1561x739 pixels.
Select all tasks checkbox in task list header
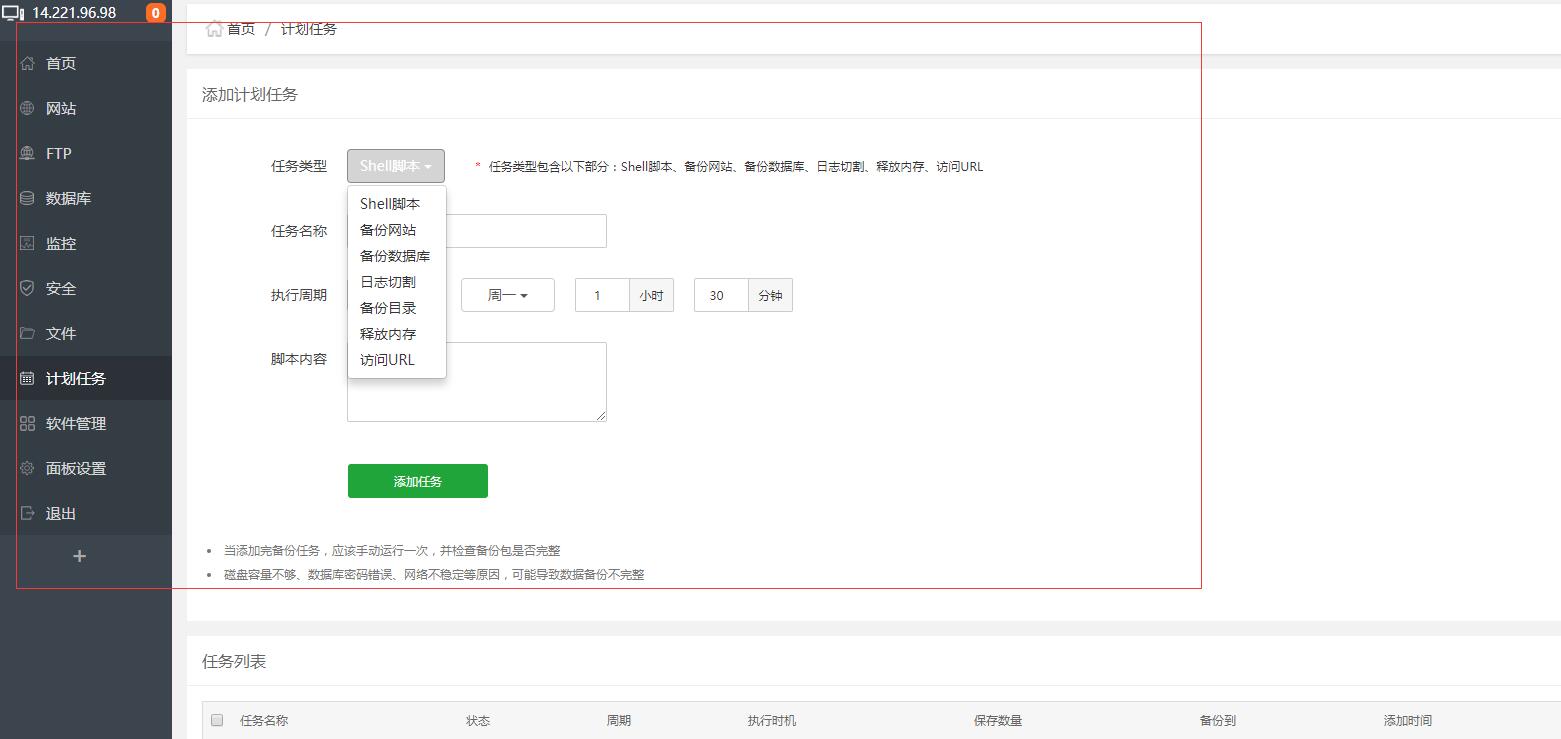217,720
